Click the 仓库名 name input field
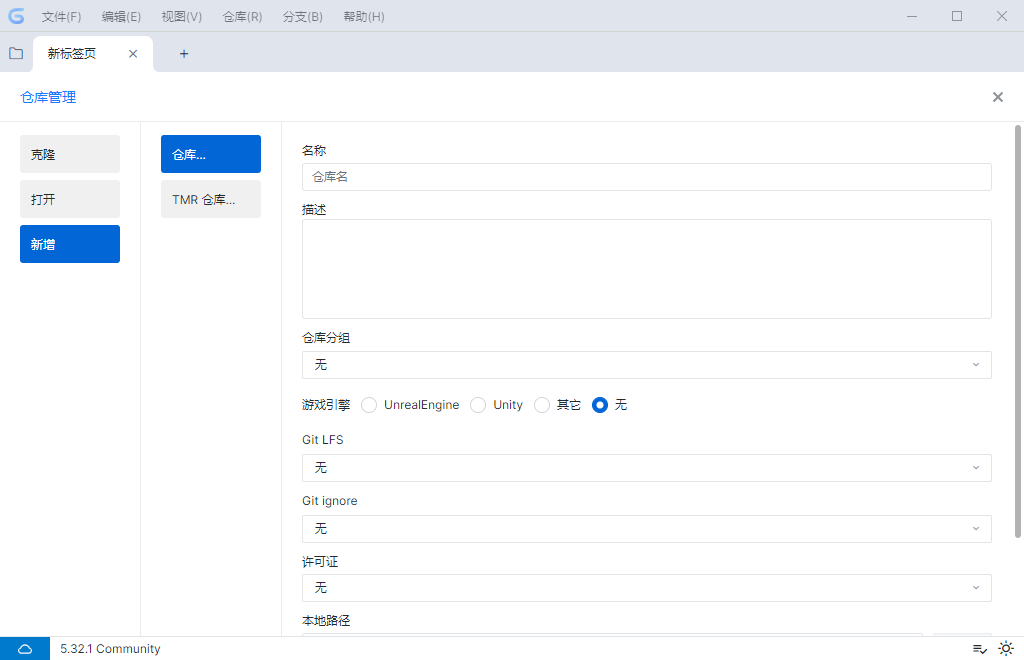Image resolution: width=1024 pixels, height=660 pixels. tap(646, 177)
